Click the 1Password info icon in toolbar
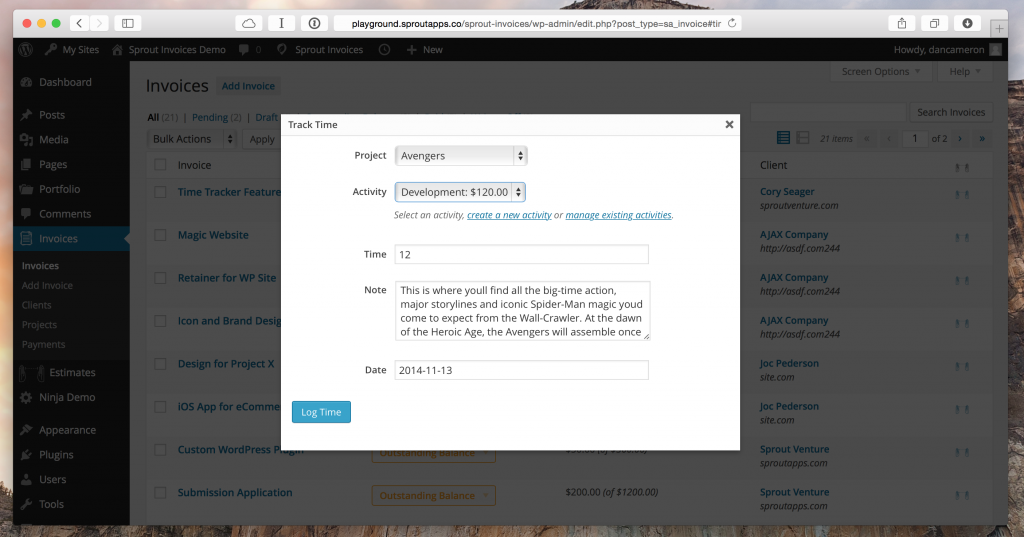Screen dimensions: 1024x537 point(314,24)
